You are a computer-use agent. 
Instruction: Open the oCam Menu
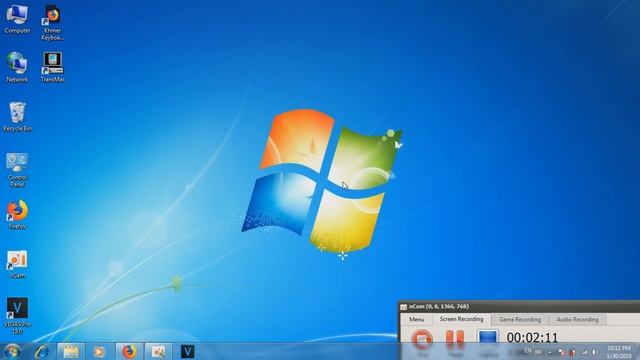[416, 320]
